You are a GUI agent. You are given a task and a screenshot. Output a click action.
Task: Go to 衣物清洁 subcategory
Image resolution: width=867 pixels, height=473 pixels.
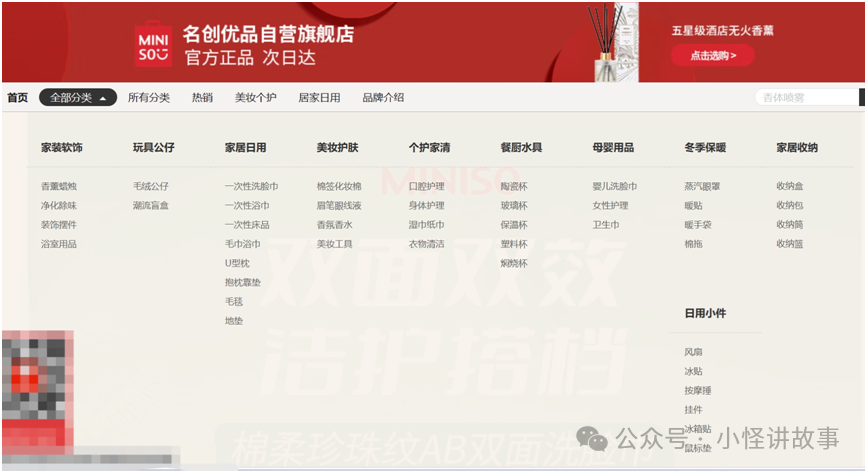[x=426, y=244]
